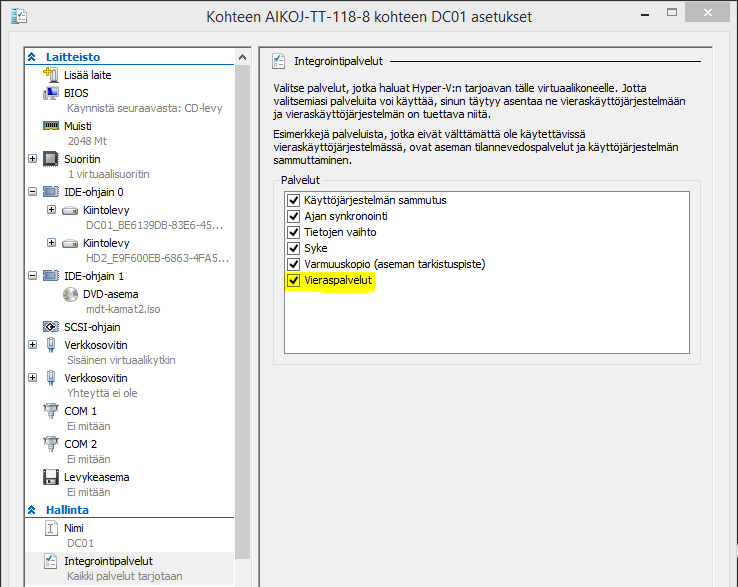Expand the Kiintolevy HD2 node
The image size is (738, 587).
click(52, 242)
